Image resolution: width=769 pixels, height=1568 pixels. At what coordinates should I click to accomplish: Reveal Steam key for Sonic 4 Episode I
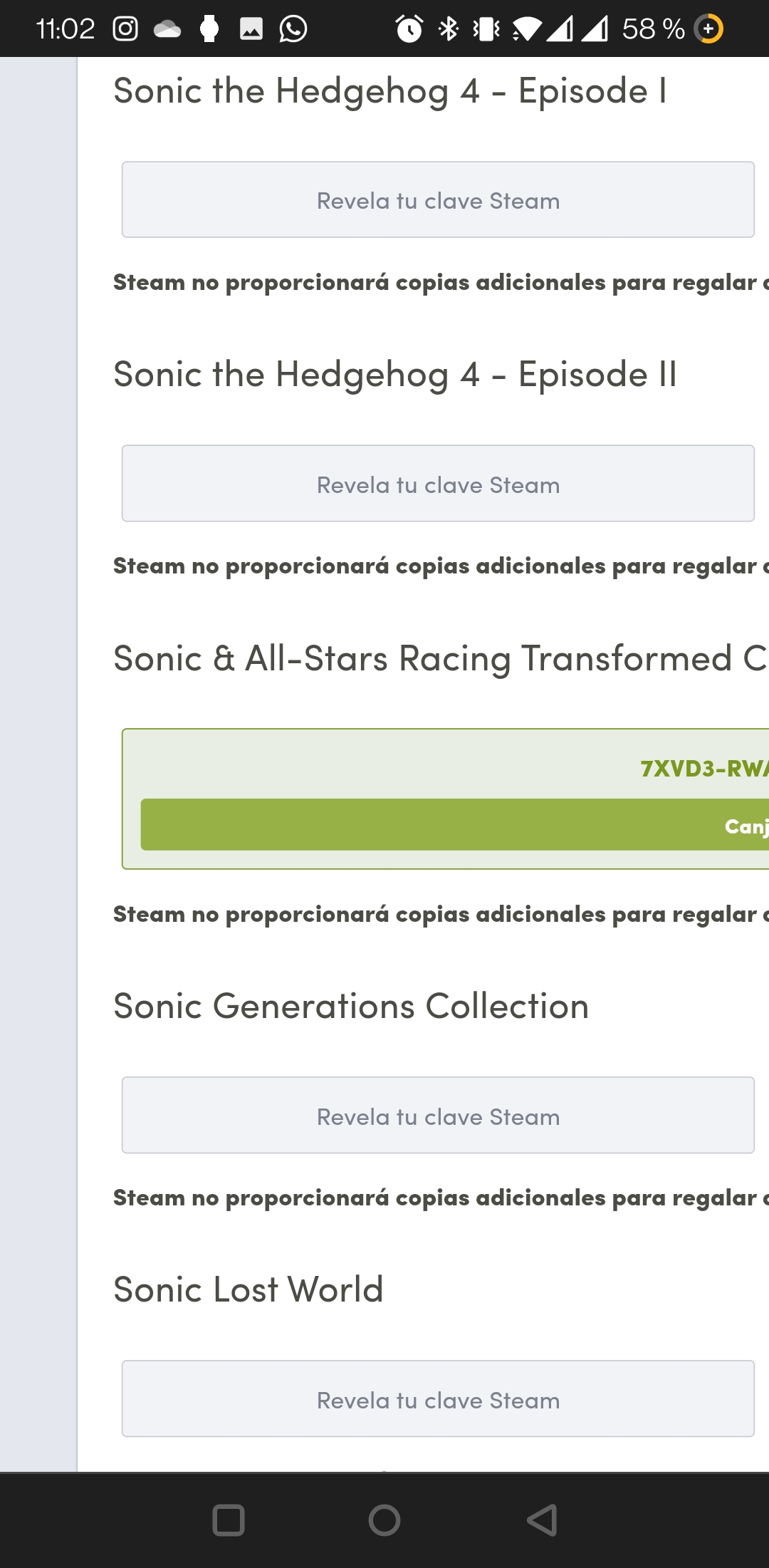pyautogui.click(x=438, y=199)
